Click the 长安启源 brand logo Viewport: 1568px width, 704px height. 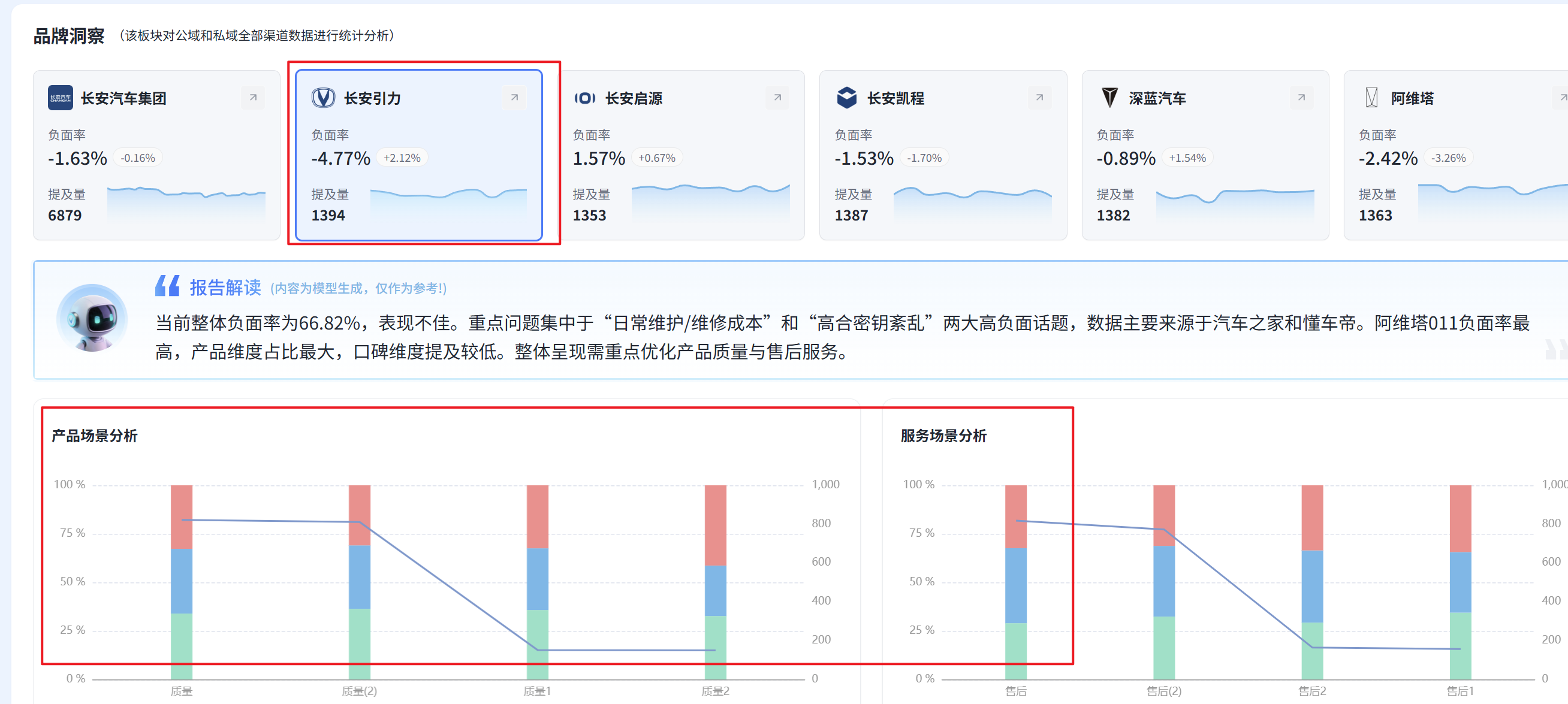coord(585,98)
